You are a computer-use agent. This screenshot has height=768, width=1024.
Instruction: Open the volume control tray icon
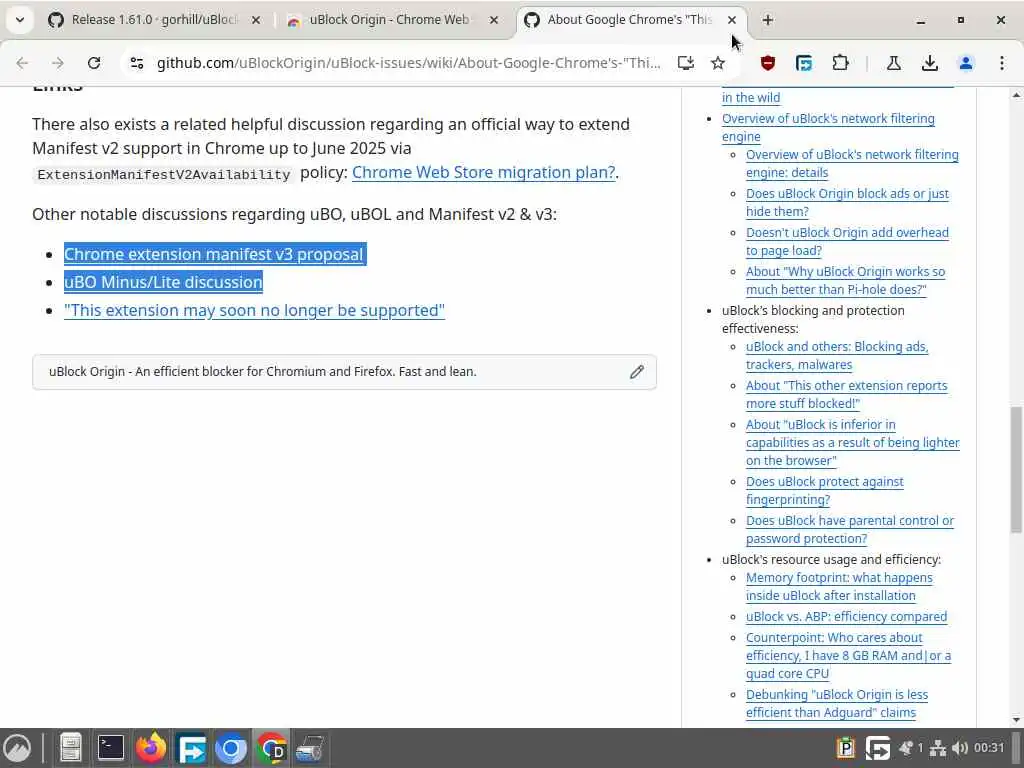[959, 748]
